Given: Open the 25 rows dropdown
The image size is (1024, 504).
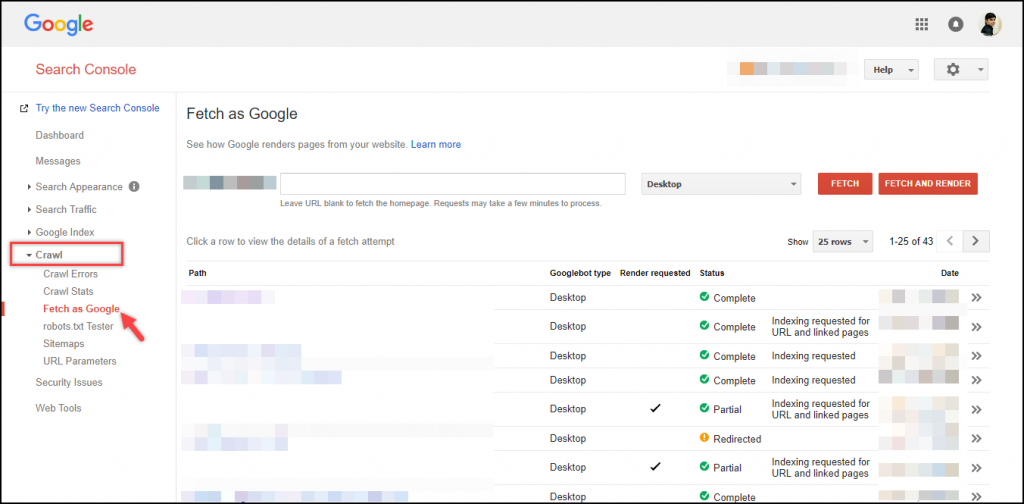Looking at the screenshot, I should (x=842, y=242).
